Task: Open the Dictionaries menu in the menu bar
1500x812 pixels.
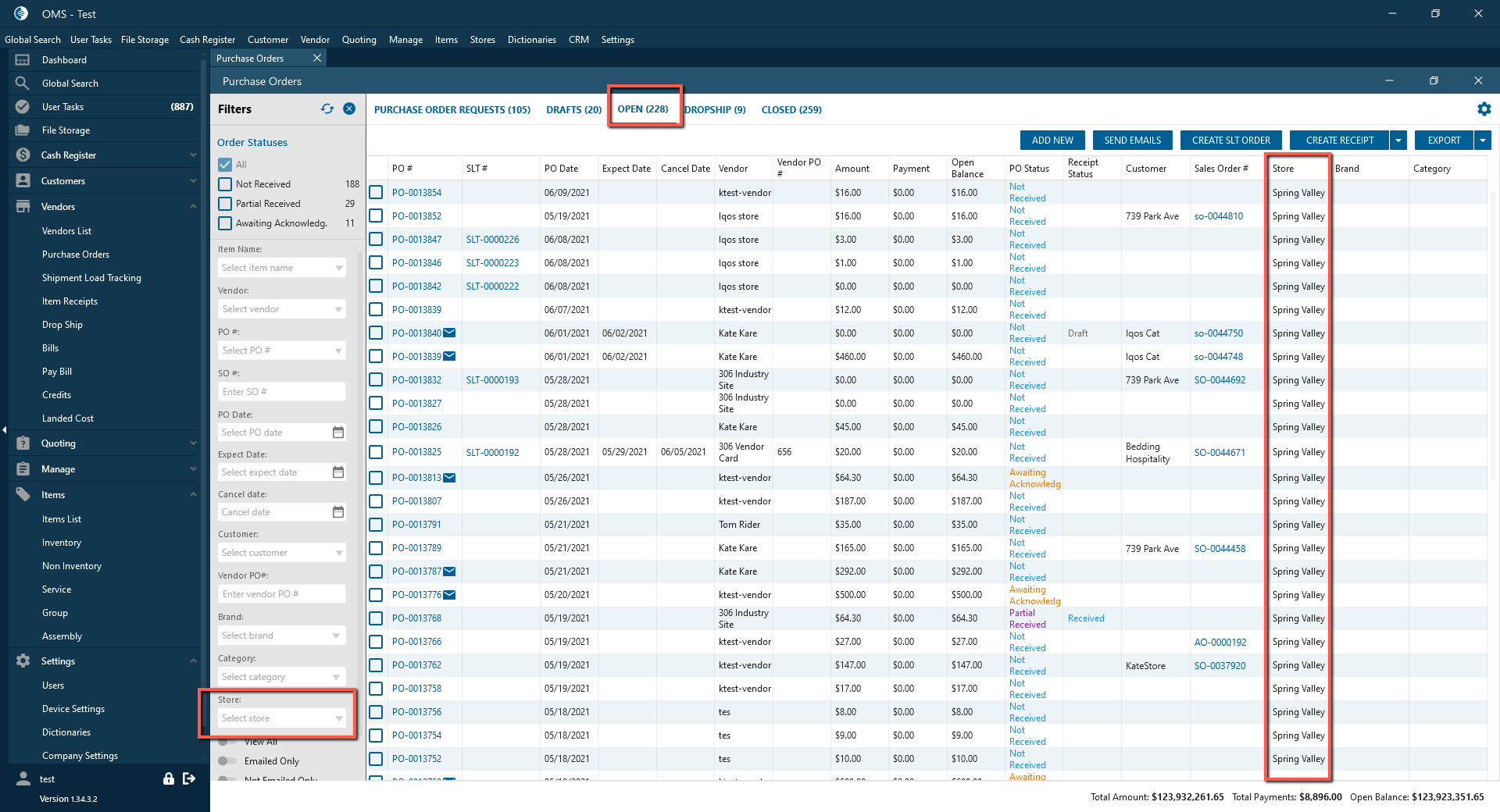Action: coord(531,40)
